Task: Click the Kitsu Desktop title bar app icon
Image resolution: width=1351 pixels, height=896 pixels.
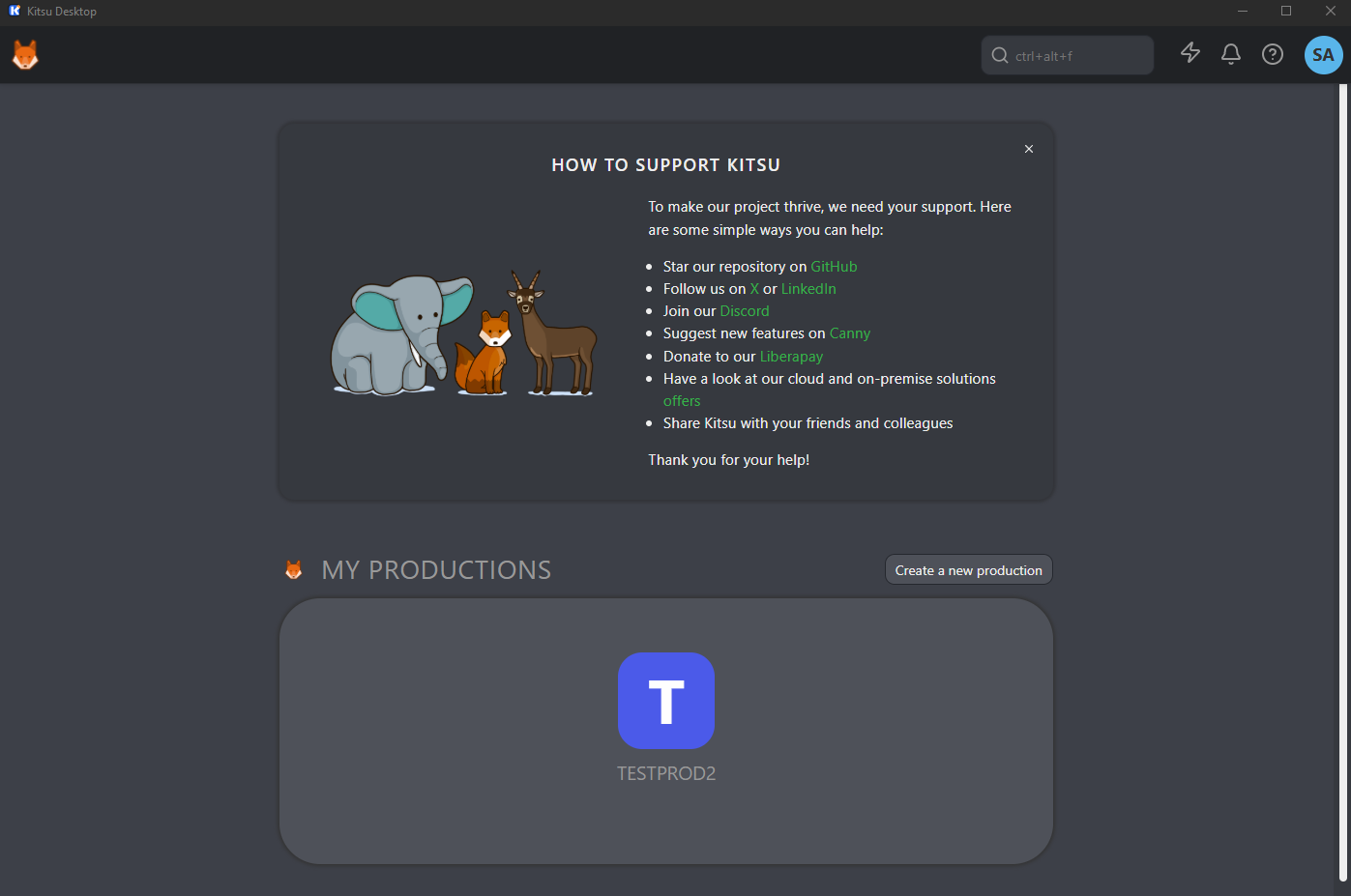Action: 15,11
